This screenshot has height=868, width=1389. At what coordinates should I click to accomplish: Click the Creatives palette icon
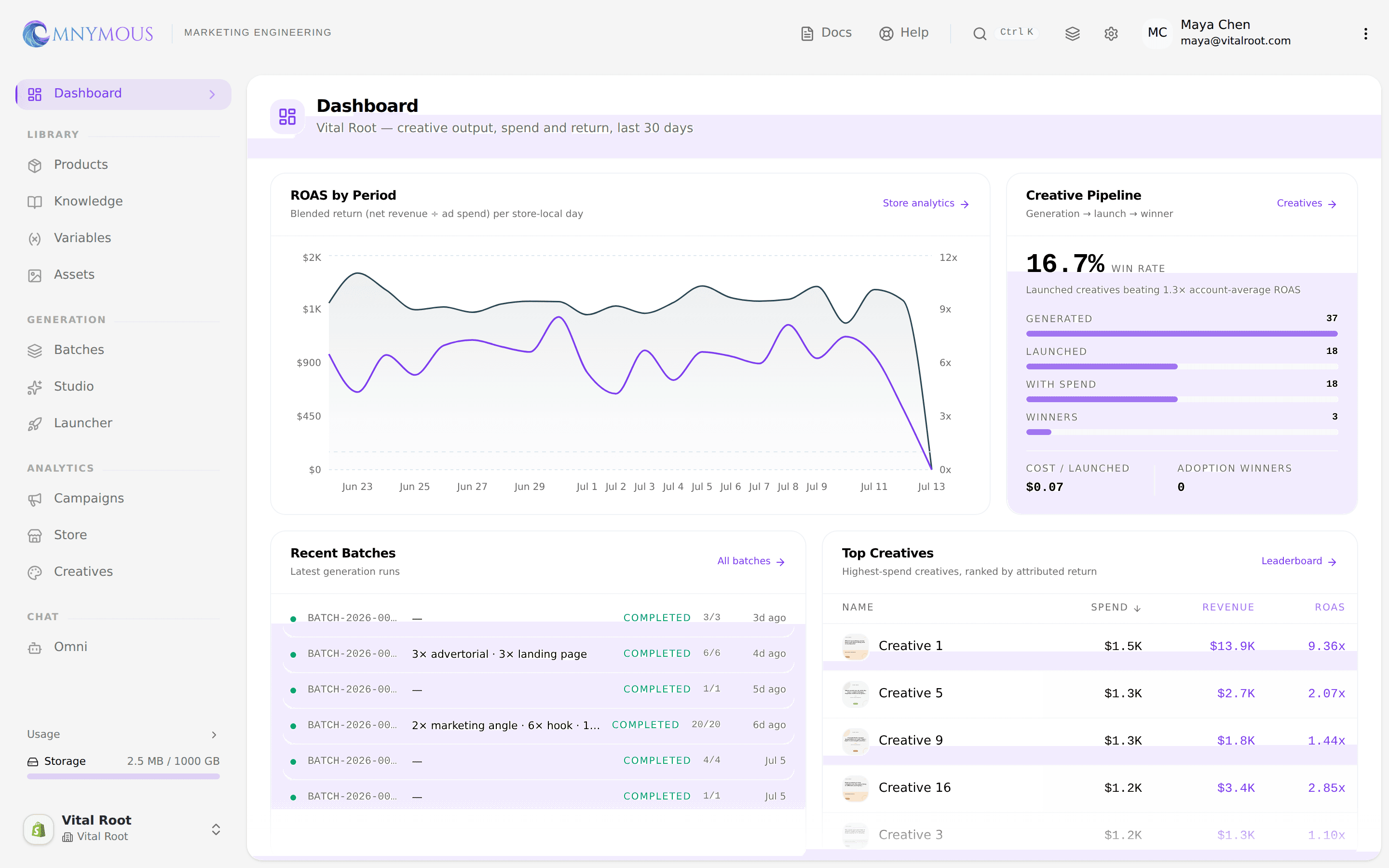click(35, 572)
